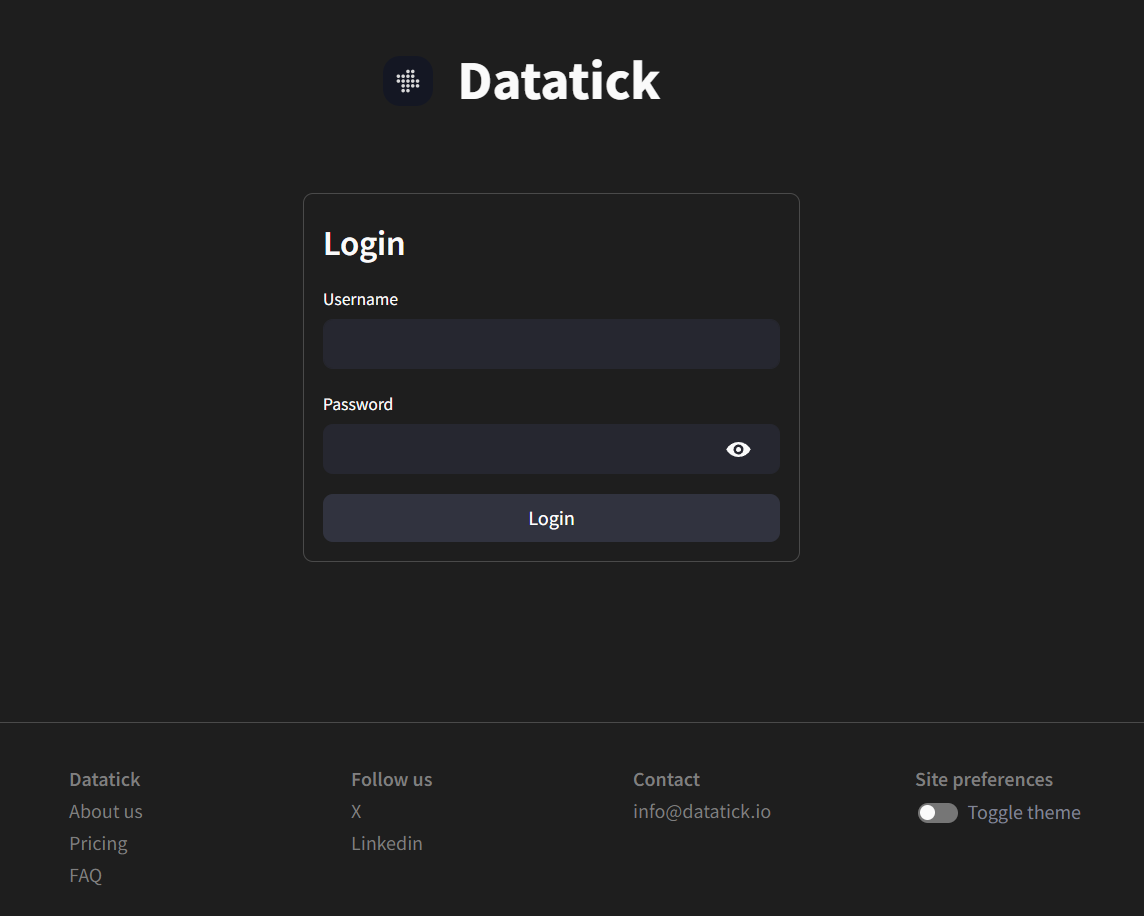Screen dimensions: 1144x916
Task: Click the Datatick dotted logo icon
Action: pos(408,81)
